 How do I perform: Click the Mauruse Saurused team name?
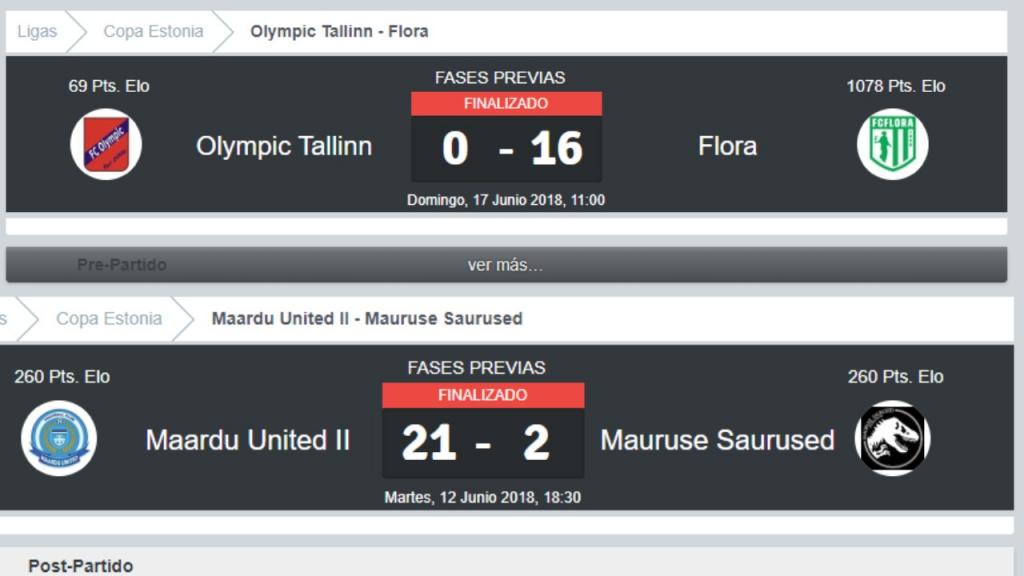717,440
